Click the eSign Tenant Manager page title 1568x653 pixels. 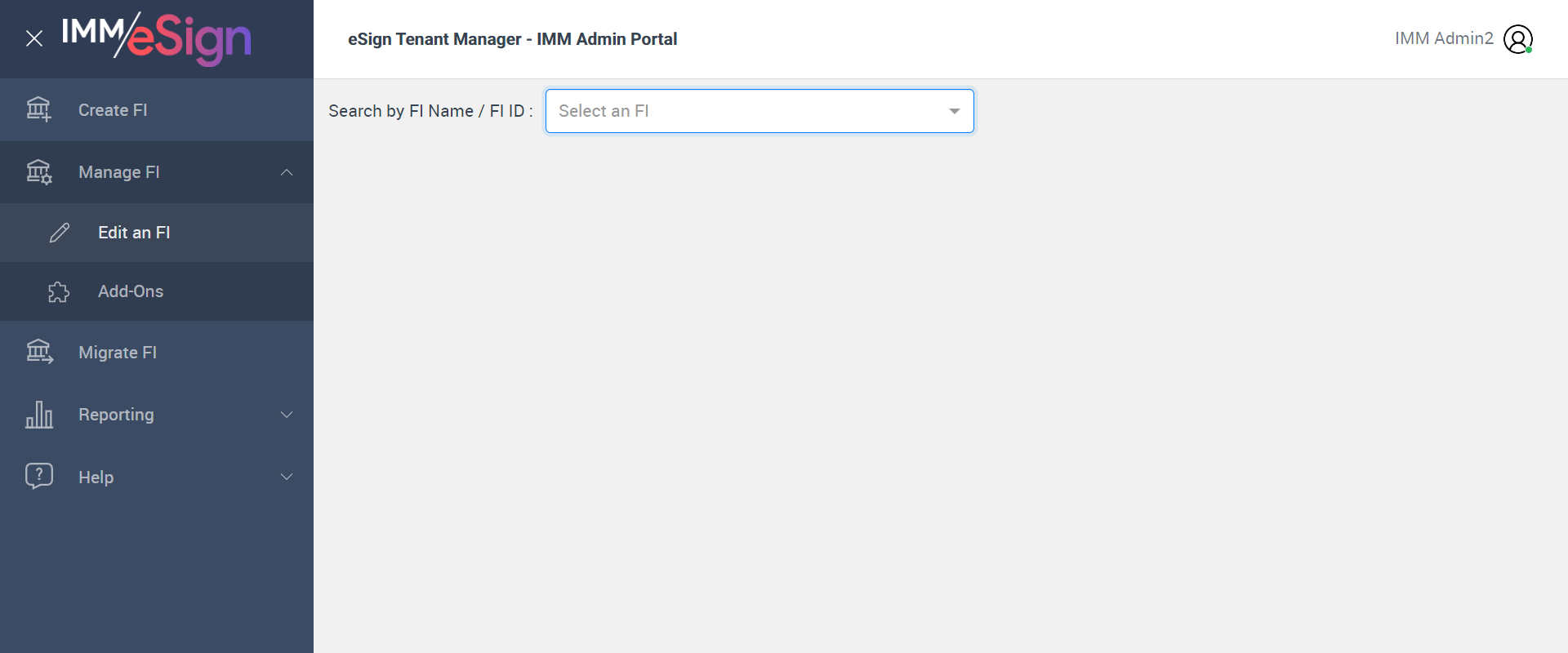click(512, 39)
